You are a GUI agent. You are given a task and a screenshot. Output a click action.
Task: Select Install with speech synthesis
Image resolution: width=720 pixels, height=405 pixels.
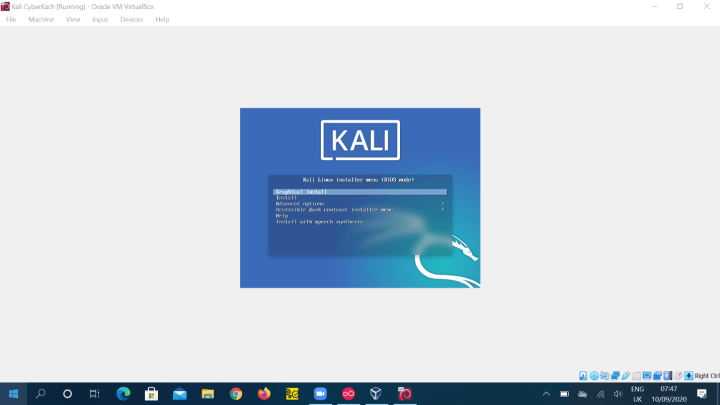[x=319, y=222]
